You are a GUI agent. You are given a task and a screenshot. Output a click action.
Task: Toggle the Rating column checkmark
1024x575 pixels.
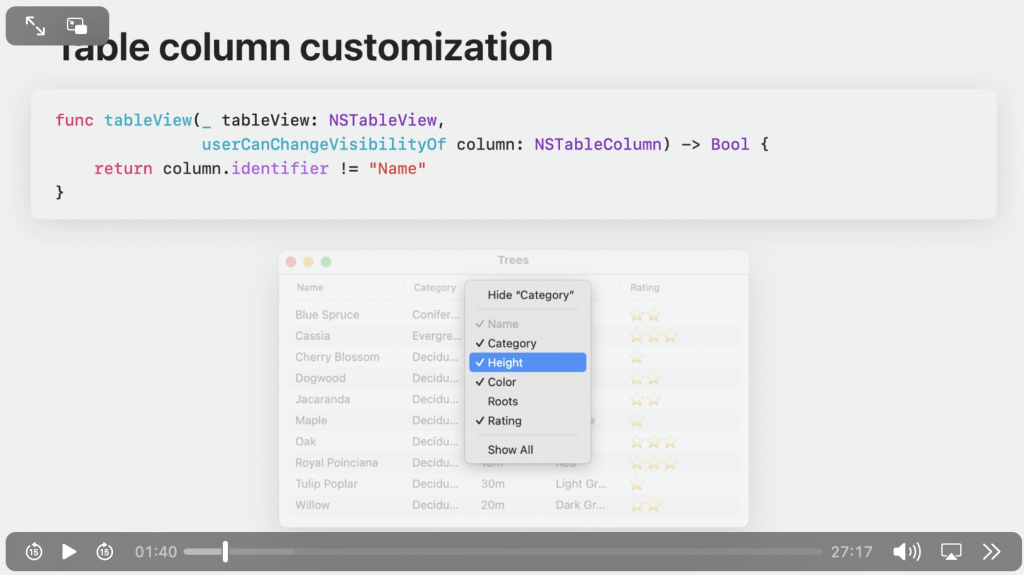505,421
